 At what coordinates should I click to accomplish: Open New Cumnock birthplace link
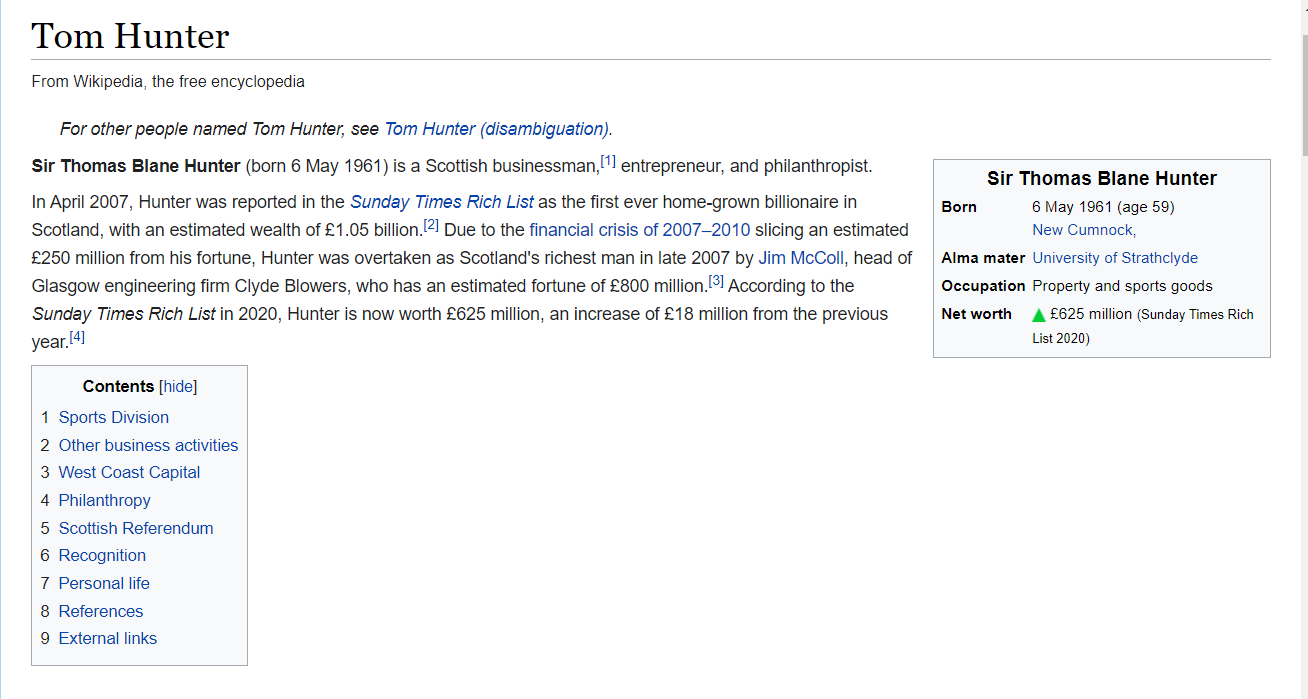(1084, 230)
